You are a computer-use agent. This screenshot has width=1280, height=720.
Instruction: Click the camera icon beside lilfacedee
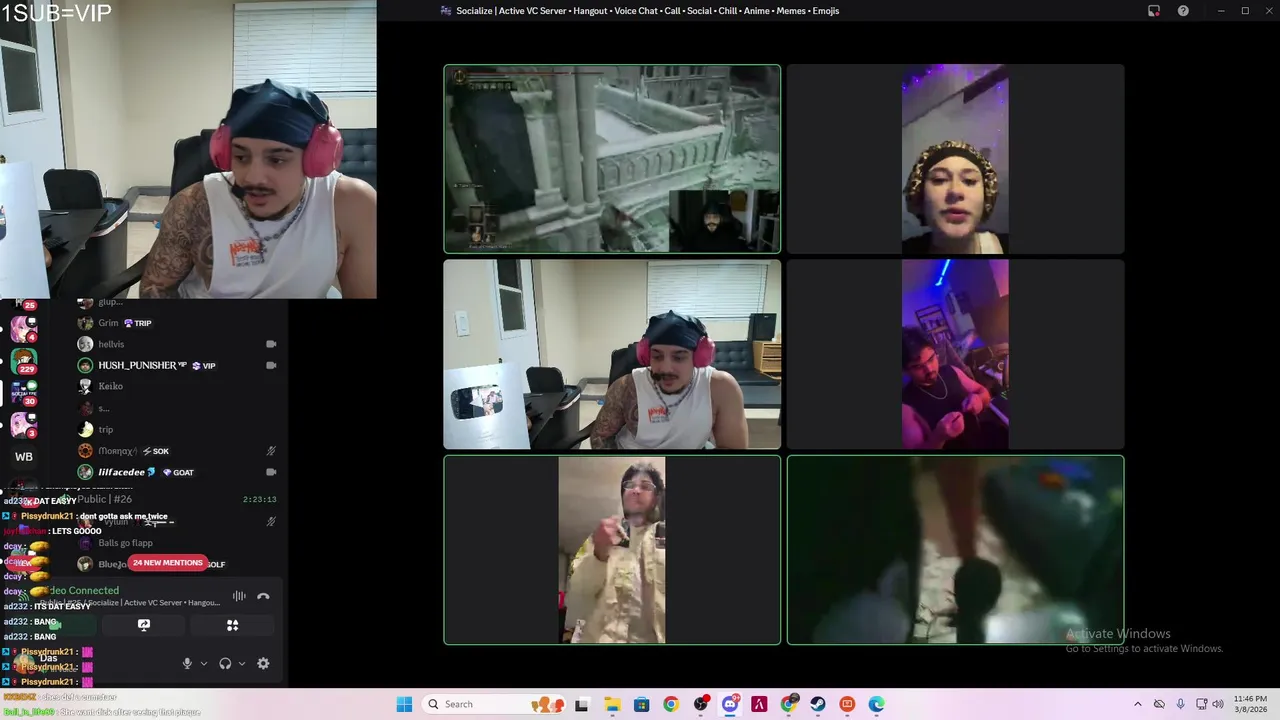[271, 472]
